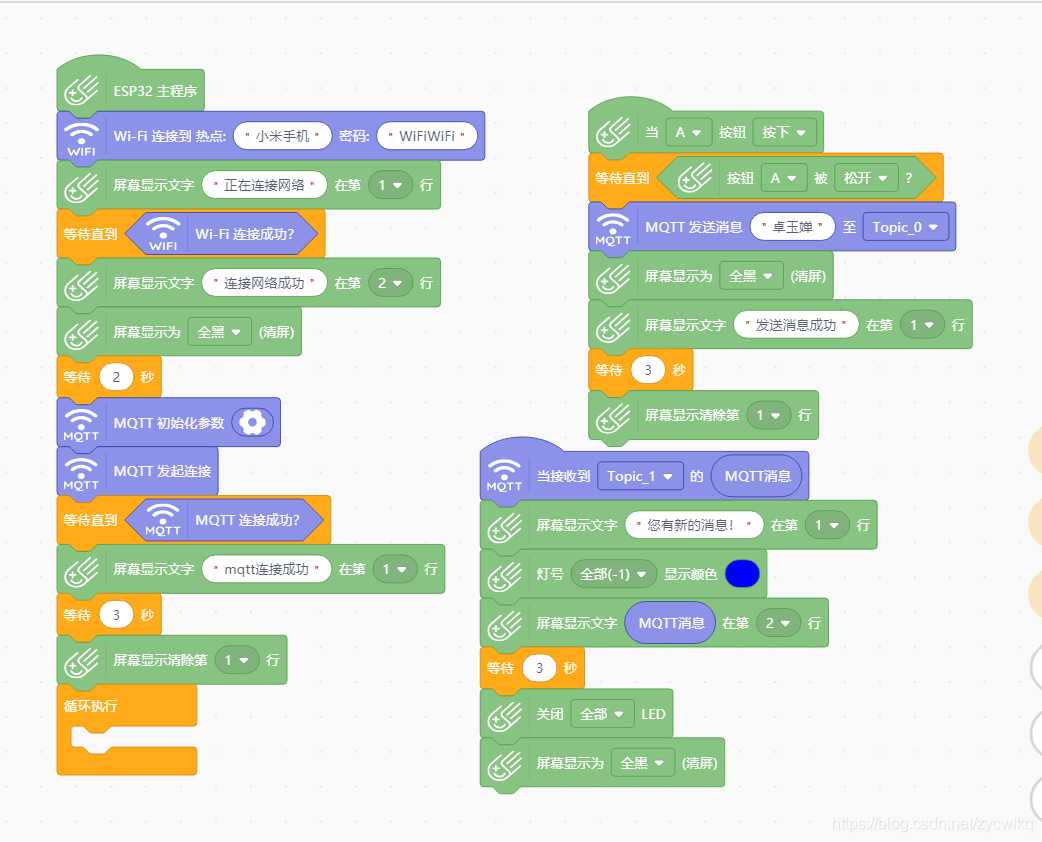The width and height of the screenshot is (1042, 842).
Task: Open the 松开 button-state dropdown
Action: (x=866, y=177)
